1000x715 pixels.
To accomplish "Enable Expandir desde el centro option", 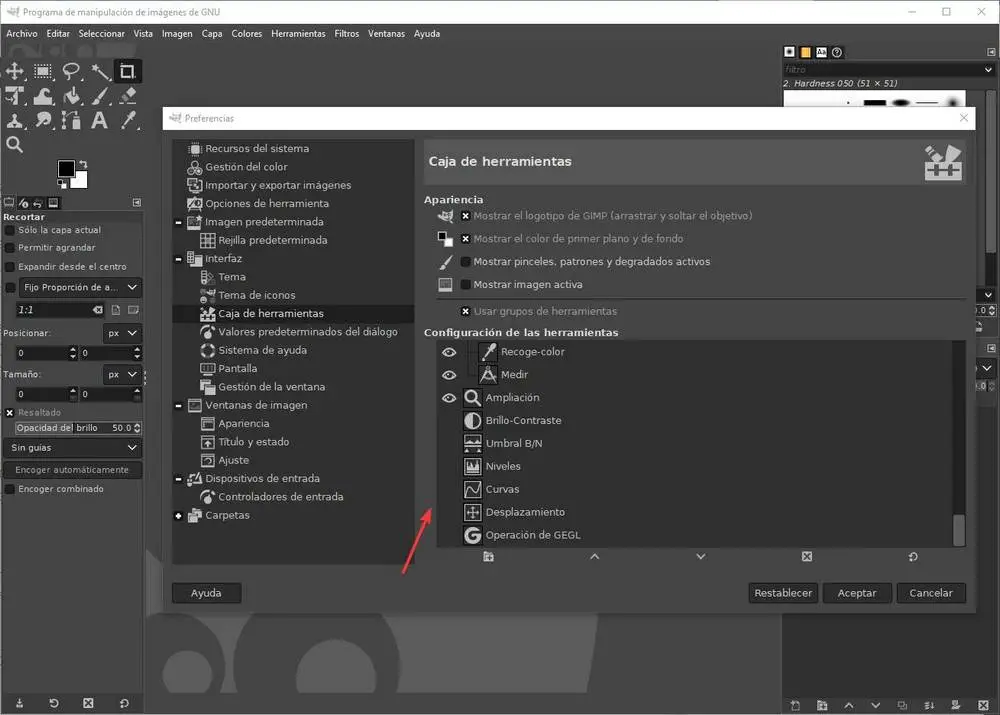I will tap(10, 267).
